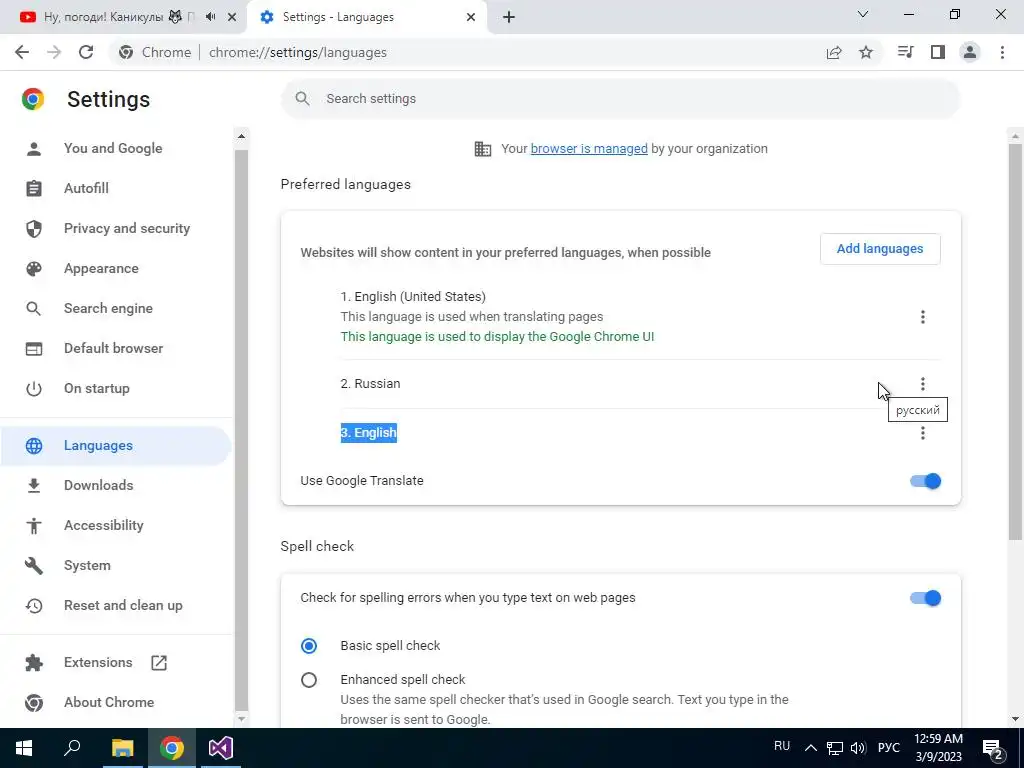1024x768 pixels.
Task: Open the side panel icon
Action: coord(938,52)
